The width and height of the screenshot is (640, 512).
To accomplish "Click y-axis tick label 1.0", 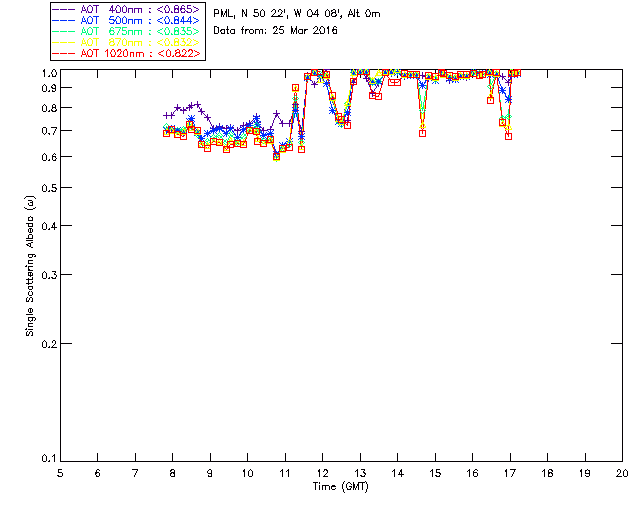I will (x=49, y=73).
